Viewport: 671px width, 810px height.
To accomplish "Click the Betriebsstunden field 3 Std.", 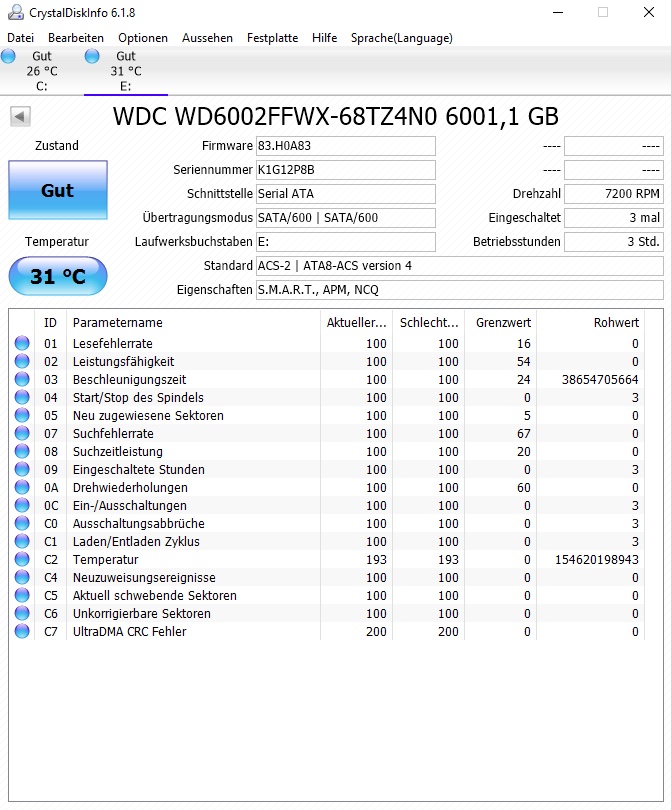I will (x=614, y=242).
